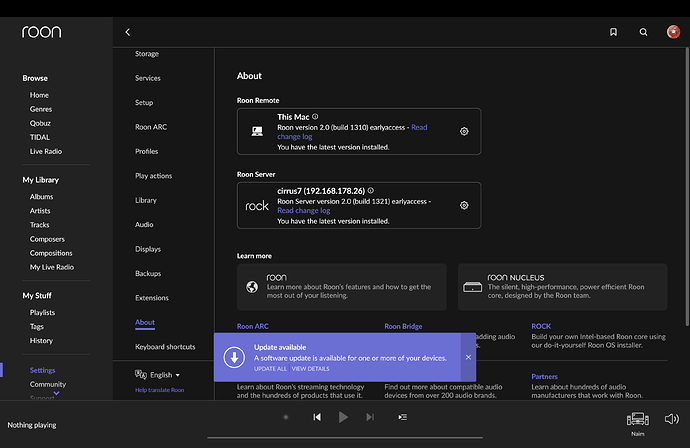Open the ROCK link

coord(541,326)
